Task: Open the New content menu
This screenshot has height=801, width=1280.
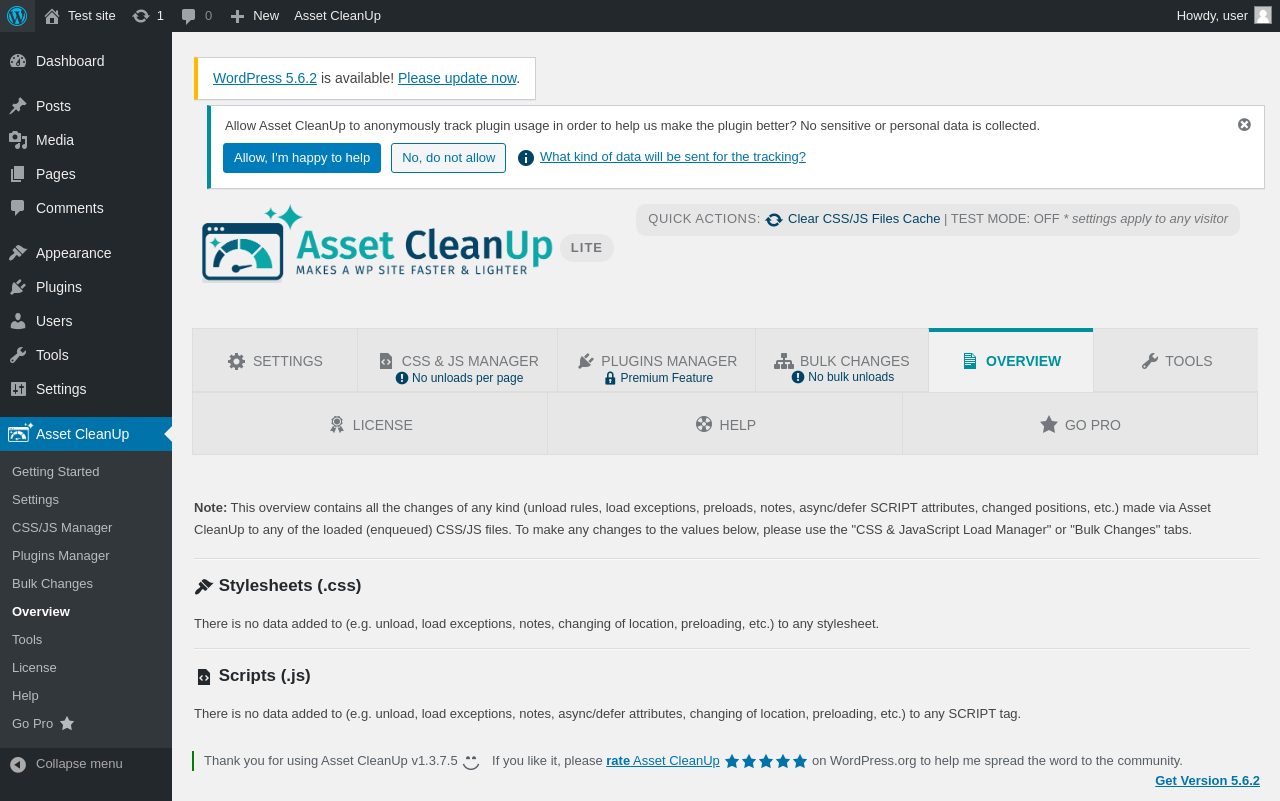Action: (254, 16)
